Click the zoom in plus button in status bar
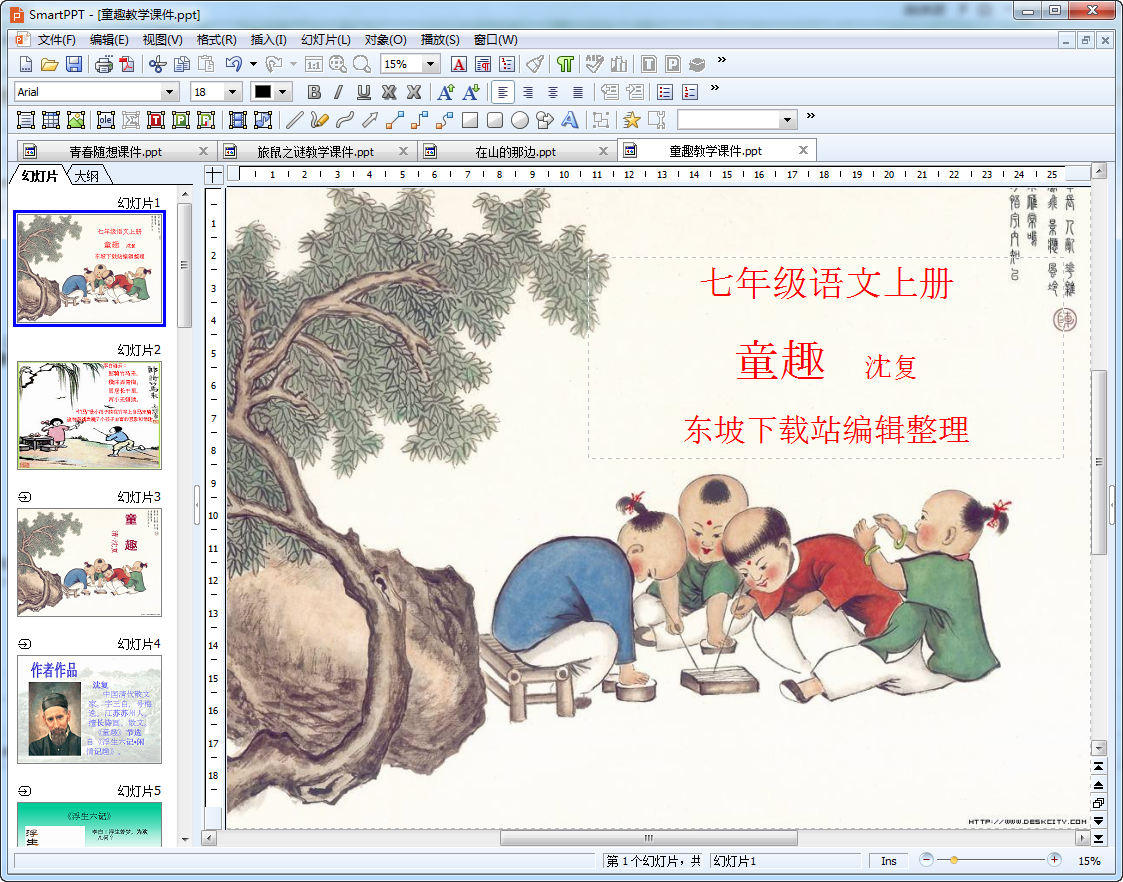 tap(1054, 860)
